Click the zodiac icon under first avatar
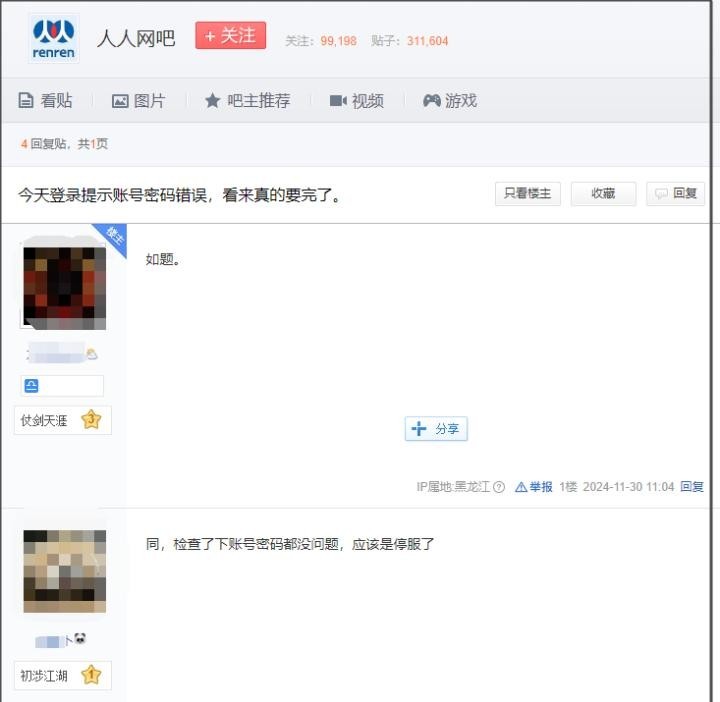 (31, 386)
